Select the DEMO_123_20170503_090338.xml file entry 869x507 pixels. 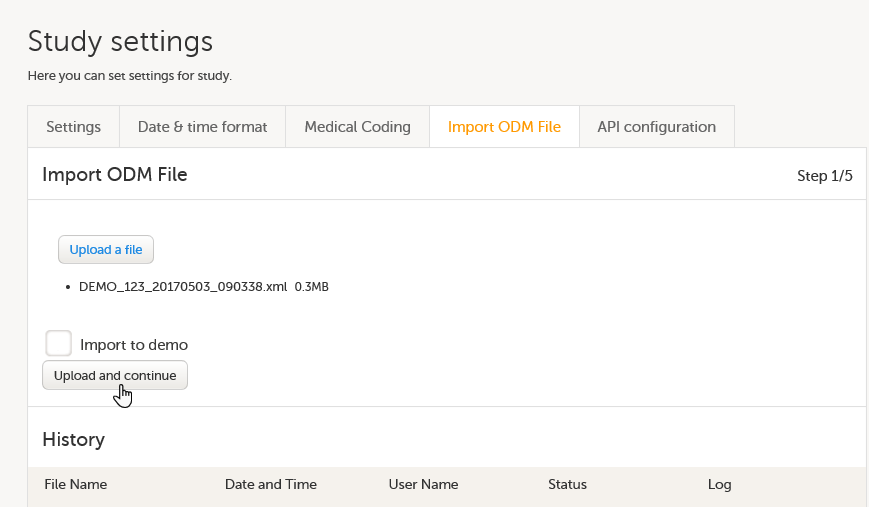[x=183, y=287]
